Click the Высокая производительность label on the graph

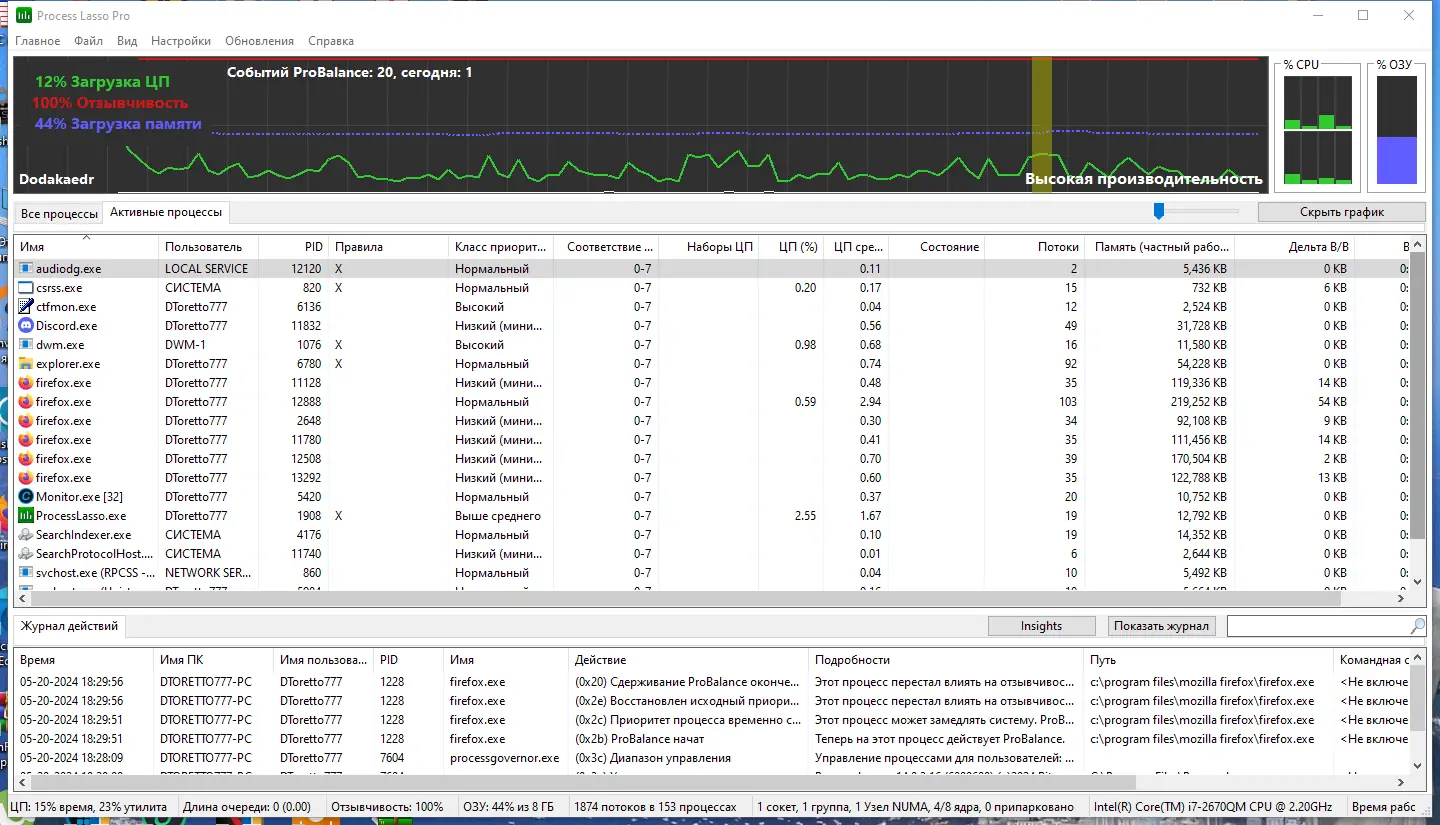pos(1144,179)
